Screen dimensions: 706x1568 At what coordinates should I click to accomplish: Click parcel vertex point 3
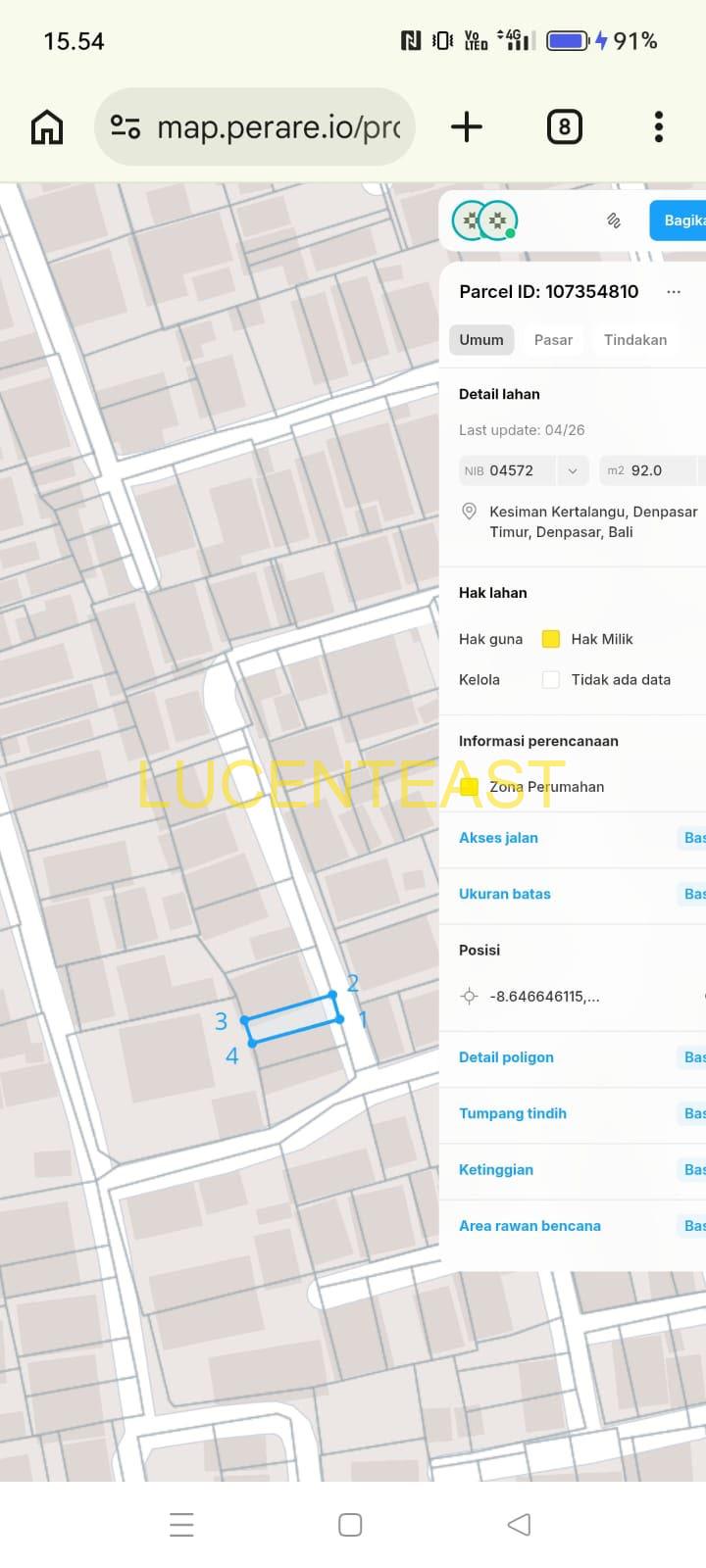click(x=244, y=1020)
